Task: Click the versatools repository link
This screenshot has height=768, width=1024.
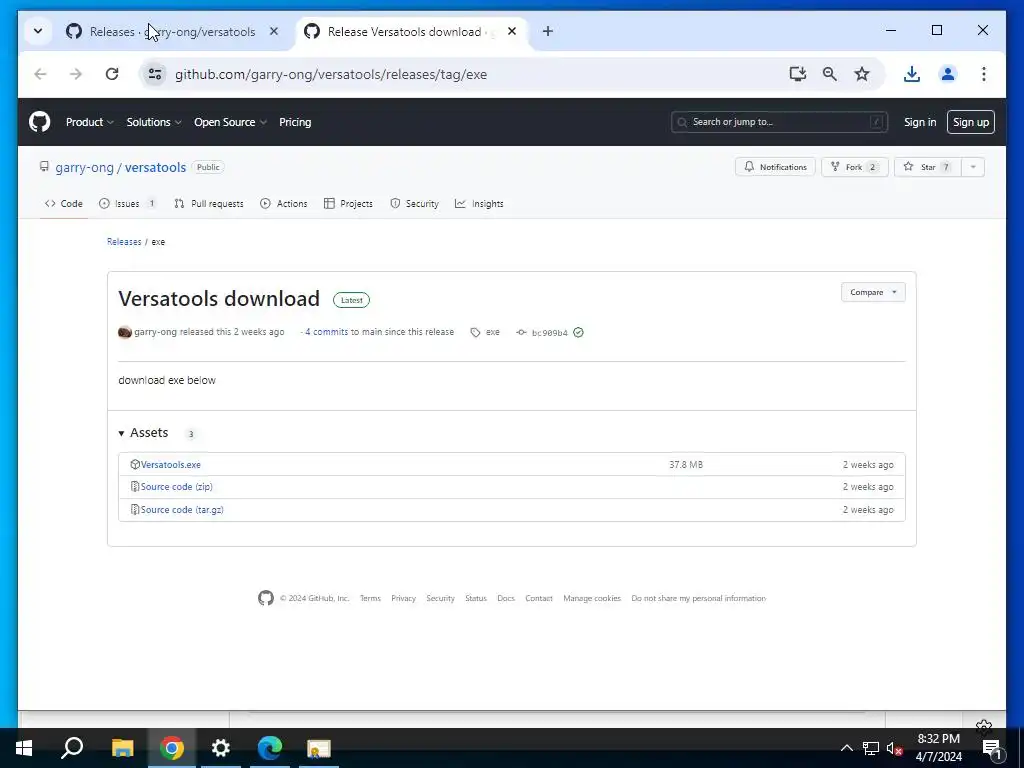Action: pos(155,167)
